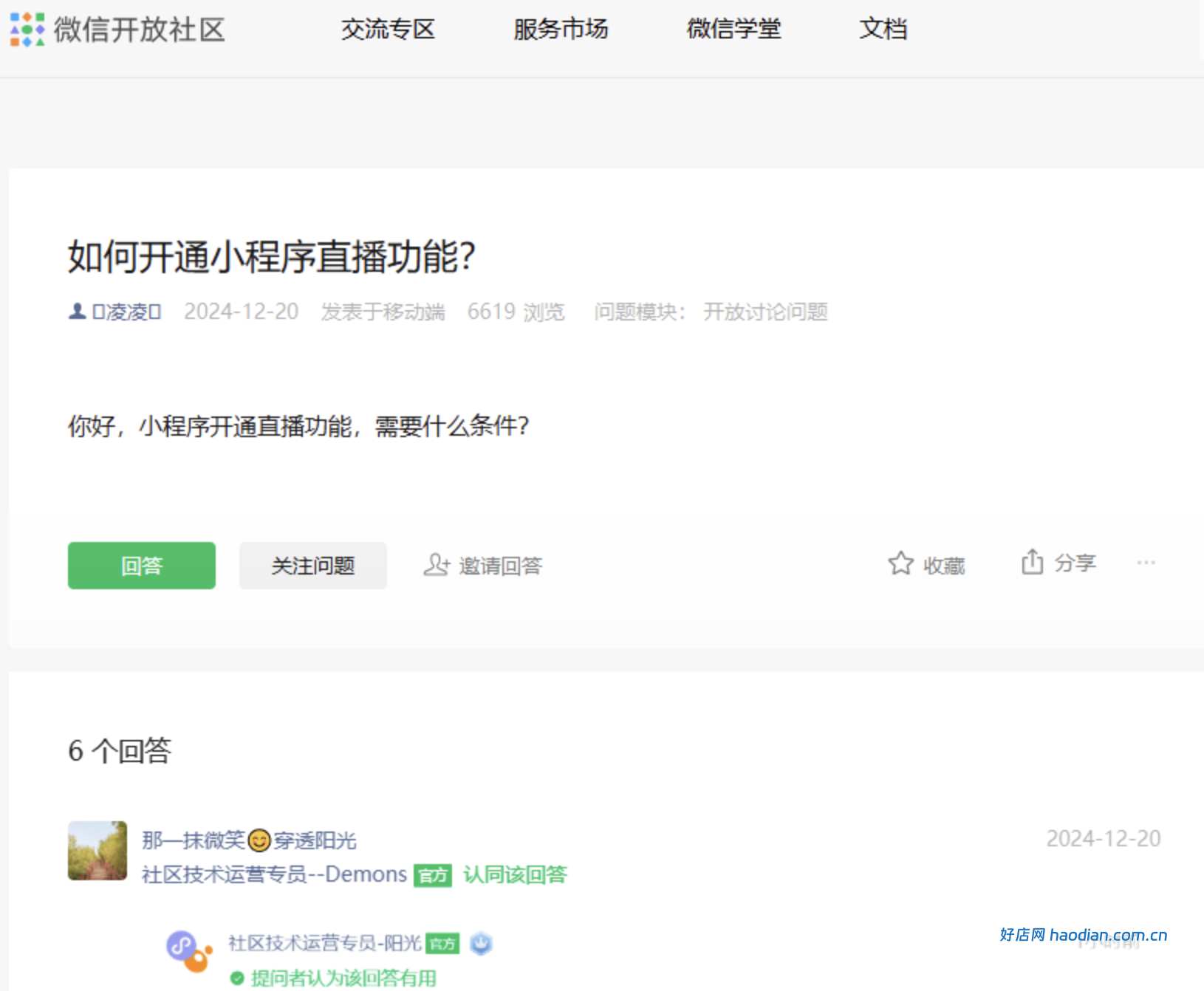
Task: Click the question body text 需要什么条件
Action: [451, 426]
